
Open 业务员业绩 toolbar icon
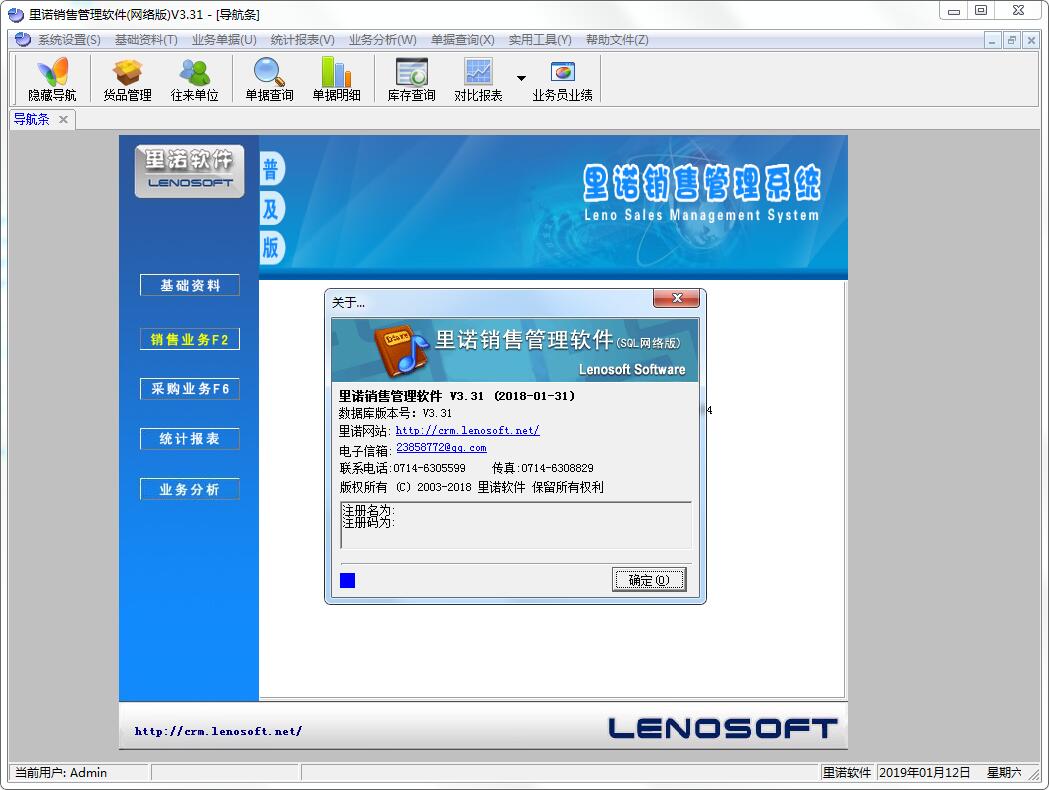coord(563,79)
